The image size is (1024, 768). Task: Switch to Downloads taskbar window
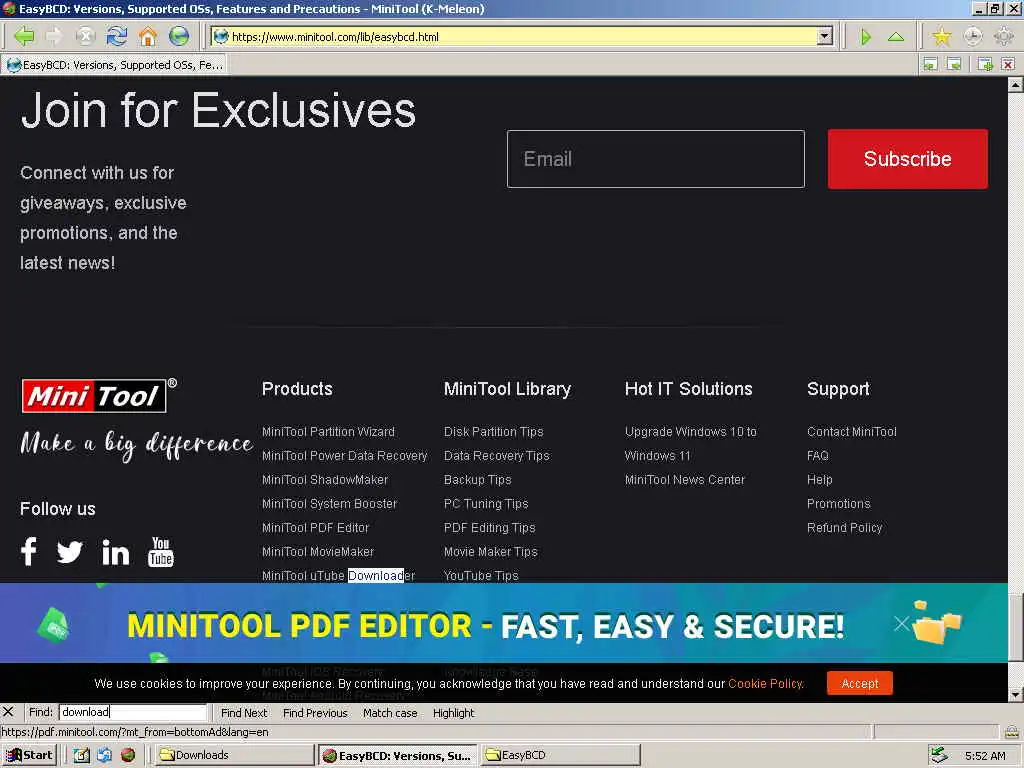(x=236, y=755)
